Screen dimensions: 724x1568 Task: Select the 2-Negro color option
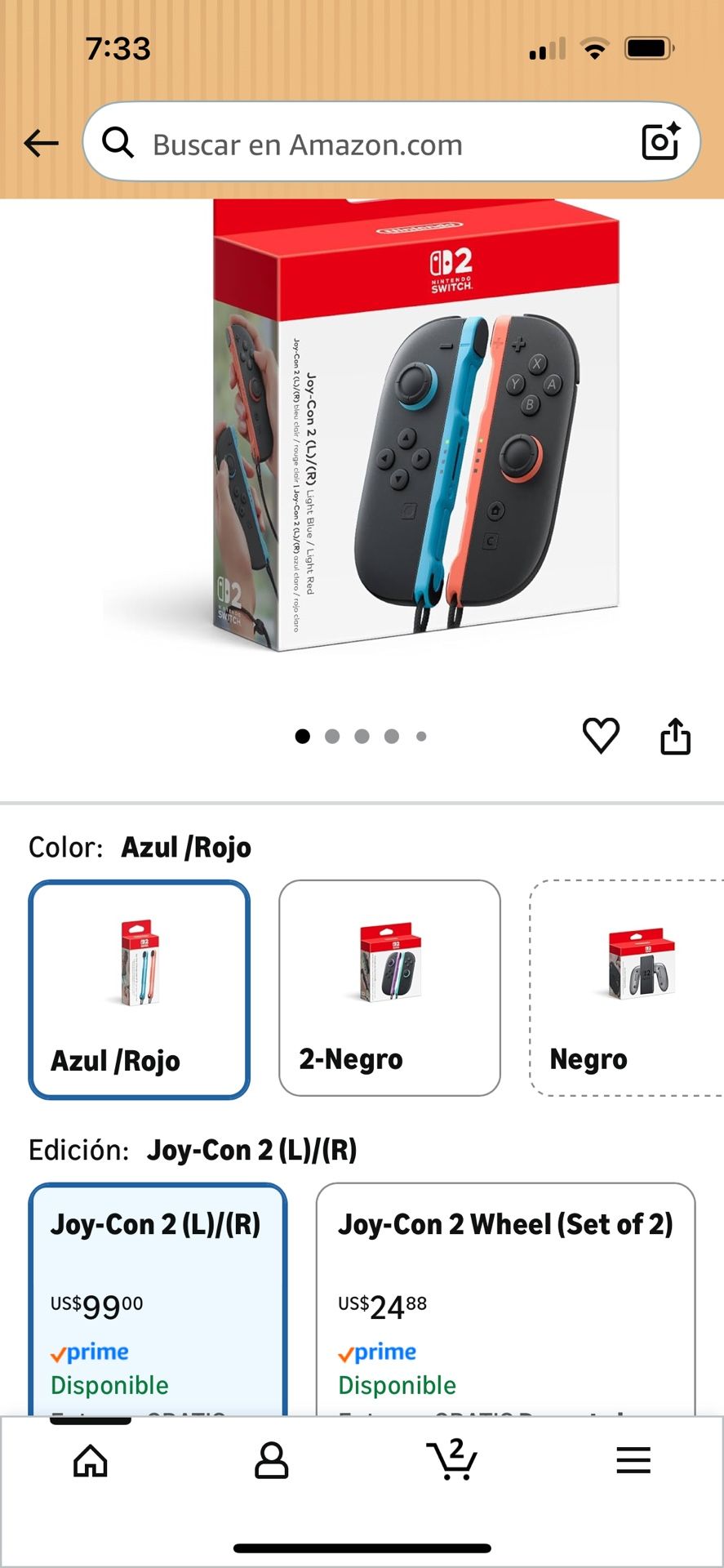click(x=389, y=988)
